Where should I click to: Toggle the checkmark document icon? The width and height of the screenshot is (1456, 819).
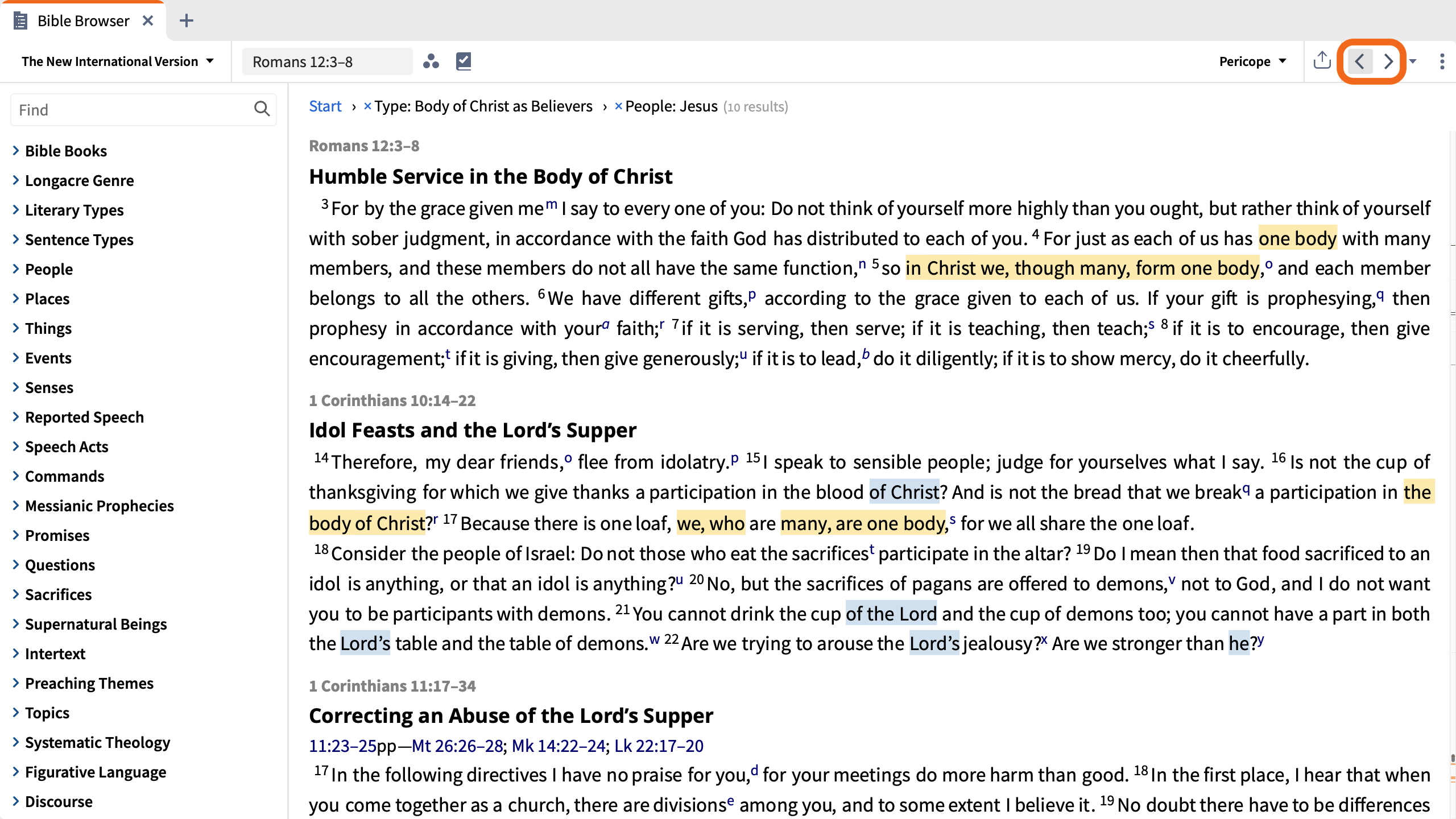coord(464,61)
